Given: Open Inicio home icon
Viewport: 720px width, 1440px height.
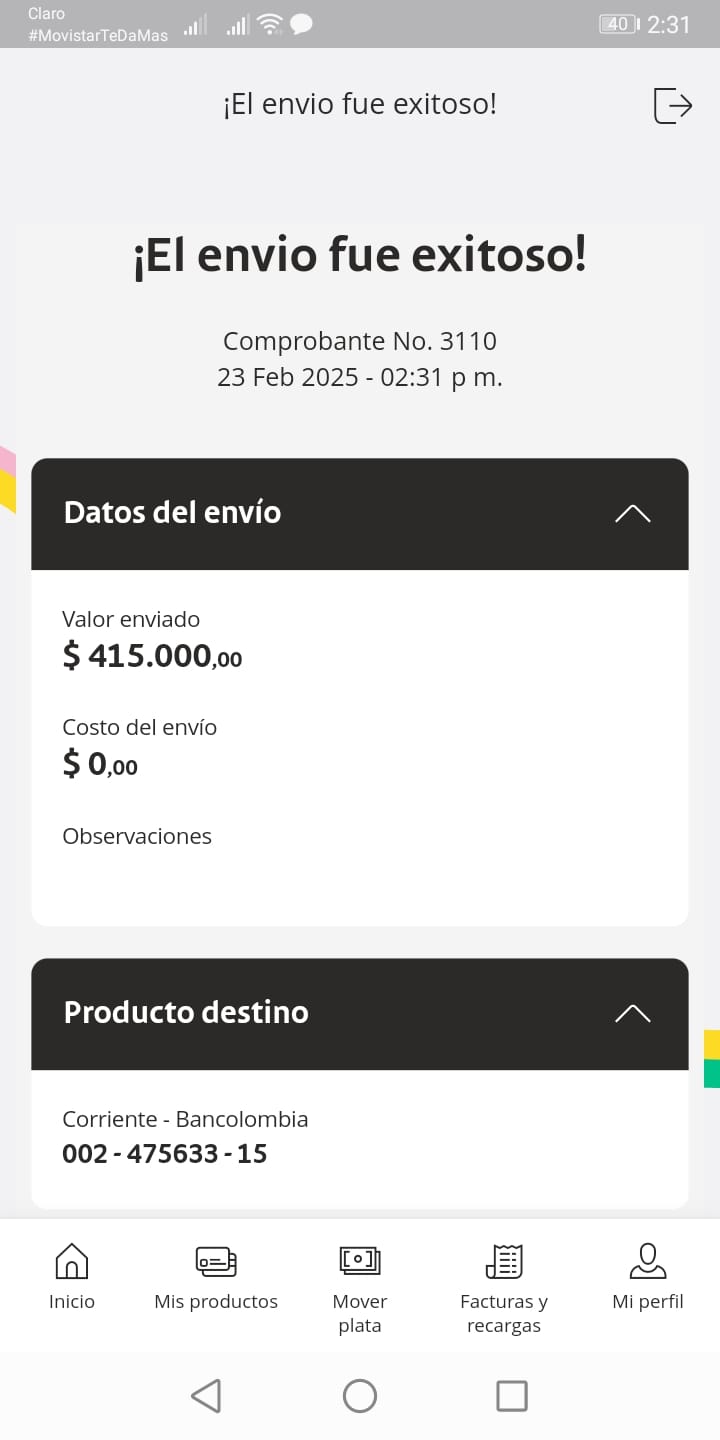Looking at the screenshot, I should (72, 1261).
